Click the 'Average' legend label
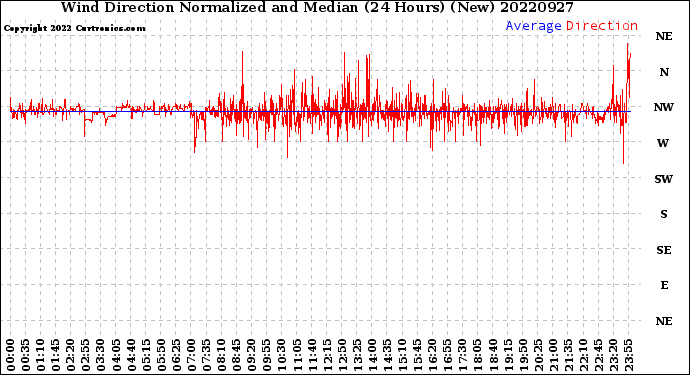This screenshot has height=375, width=690. (533, 26)
